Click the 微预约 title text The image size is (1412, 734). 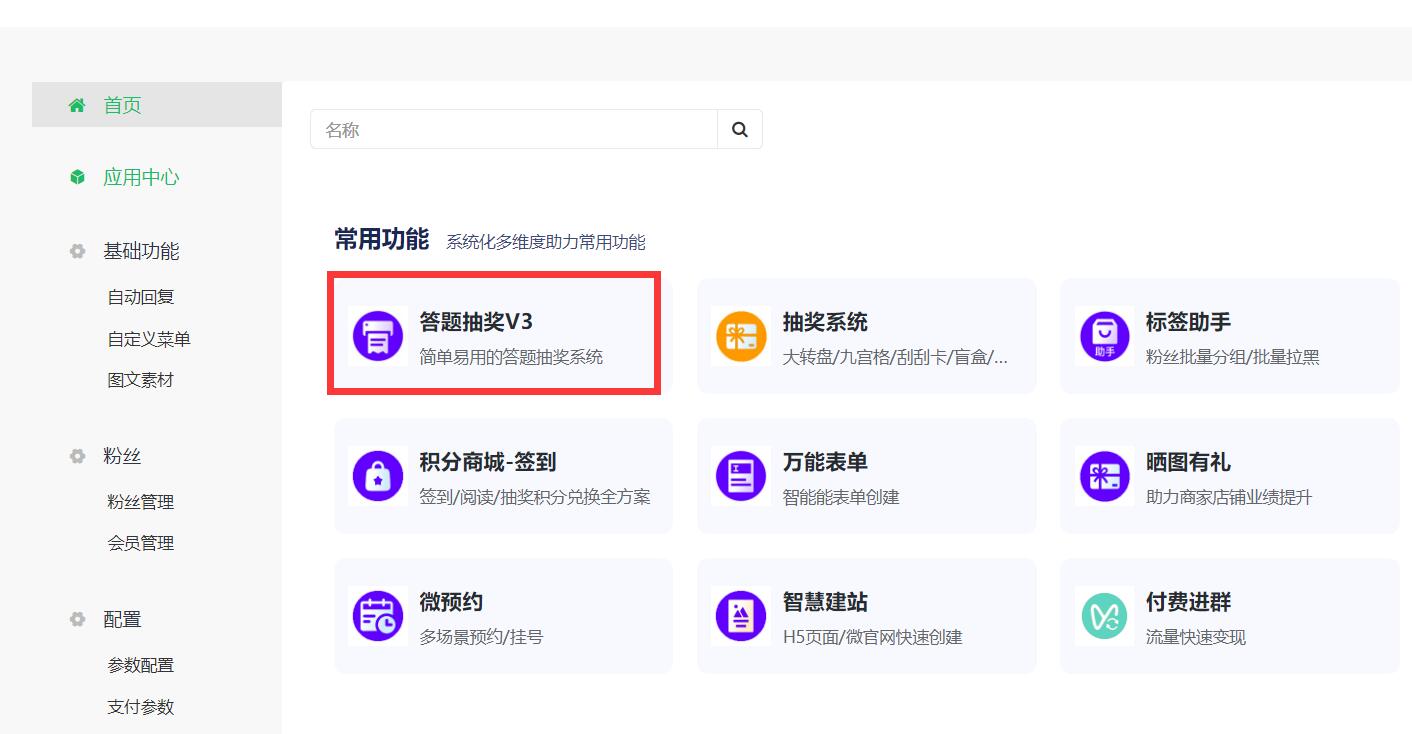click(451, 602)
